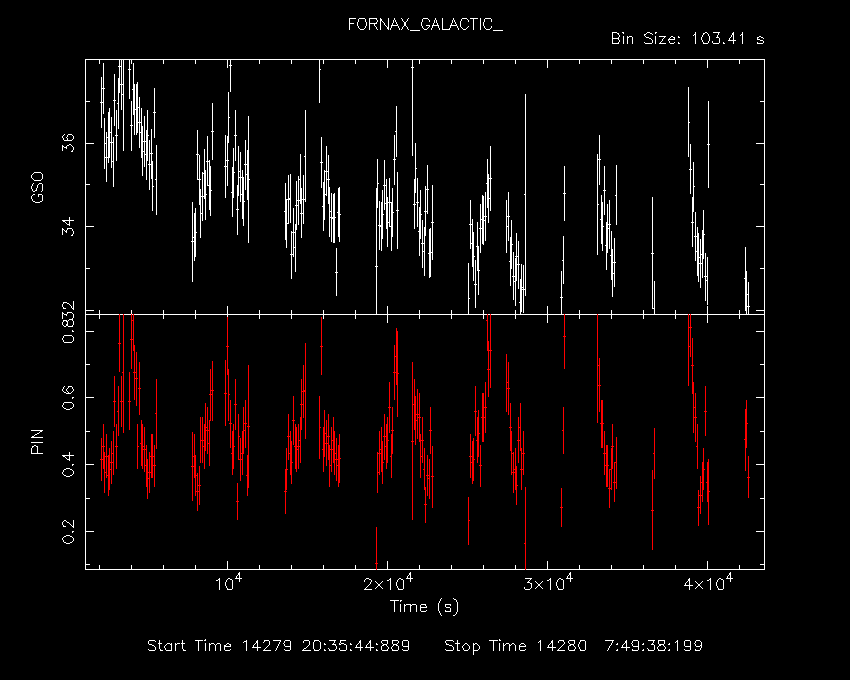The image size is (850, 680).
Task: Click the Stop Time 14280 7:49:38:199 text
Action: (574, 646)
